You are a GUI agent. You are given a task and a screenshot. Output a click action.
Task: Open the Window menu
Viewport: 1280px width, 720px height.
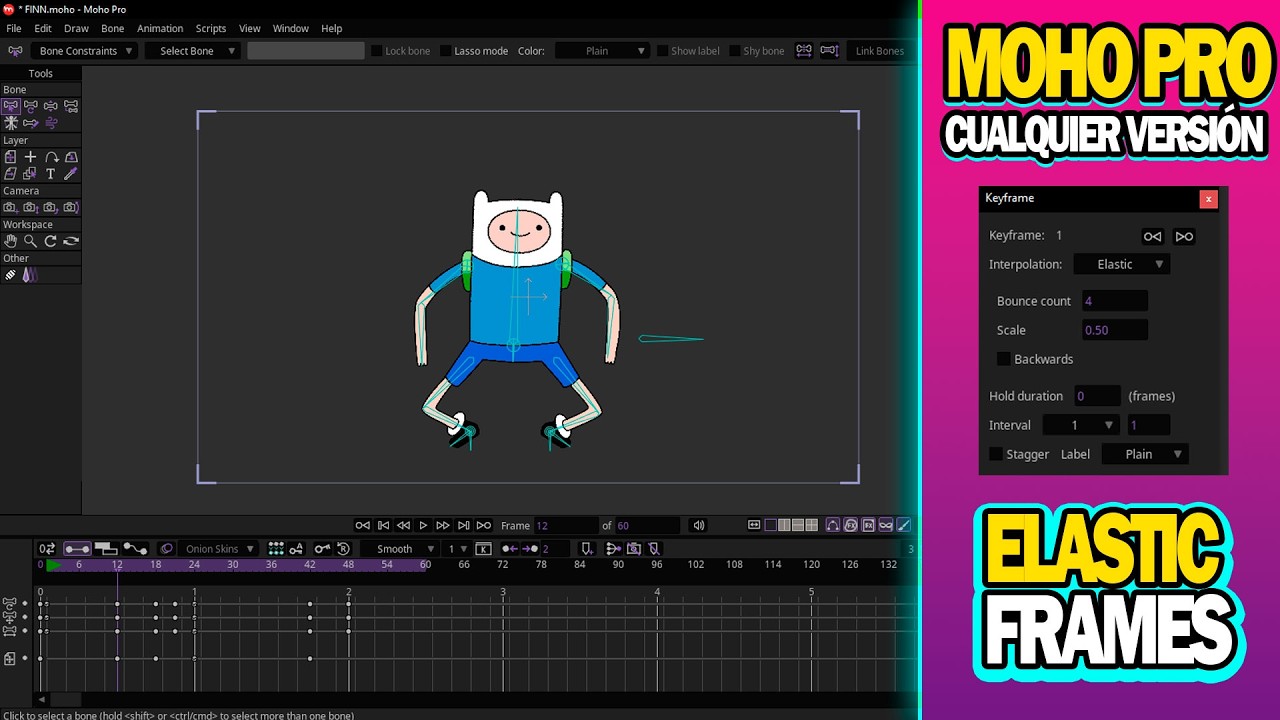[x=291, y=28]
